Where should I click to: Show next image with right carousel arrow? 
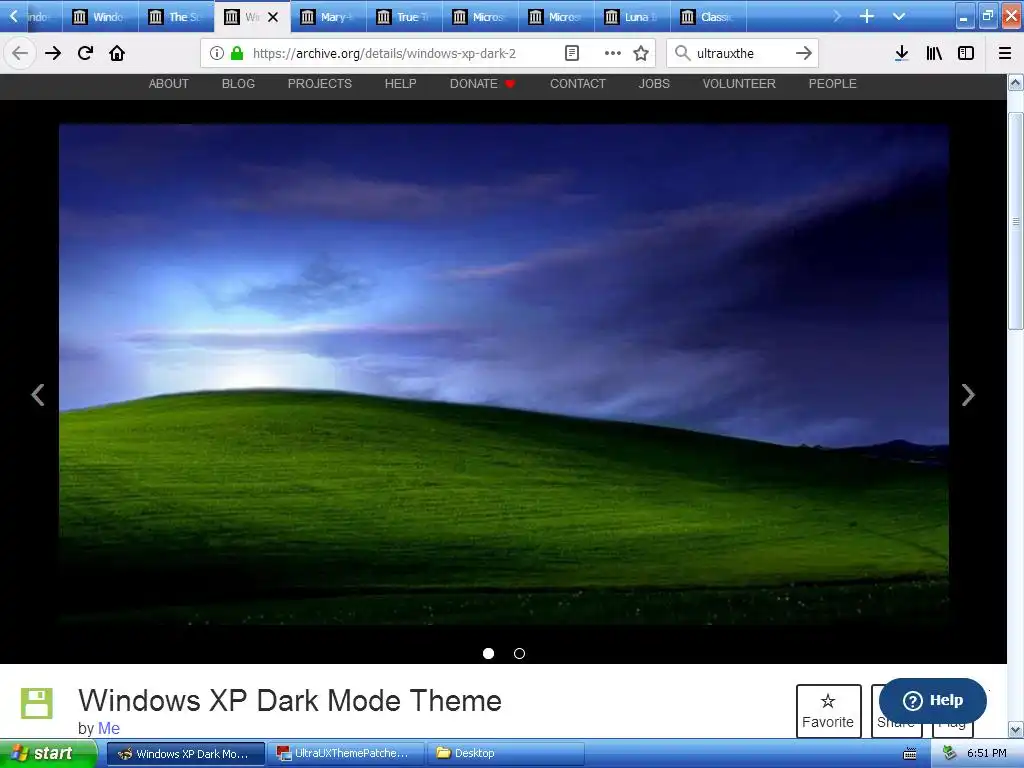coord(968,394)
